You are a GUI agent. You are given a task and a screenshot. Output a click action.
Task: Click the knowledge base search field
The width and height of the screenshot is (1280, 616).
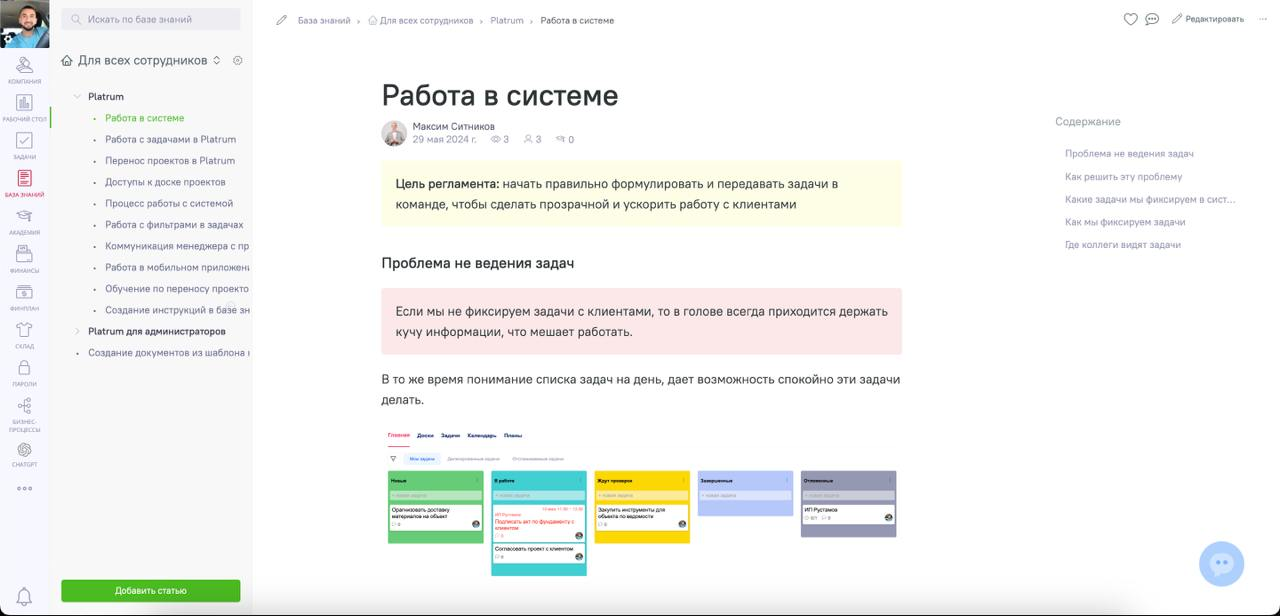151,19
